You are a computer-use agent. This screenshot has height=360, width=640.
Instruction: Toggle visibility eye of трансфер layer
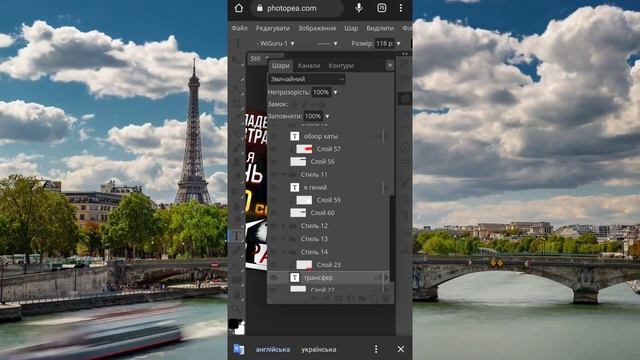(274, 278)
